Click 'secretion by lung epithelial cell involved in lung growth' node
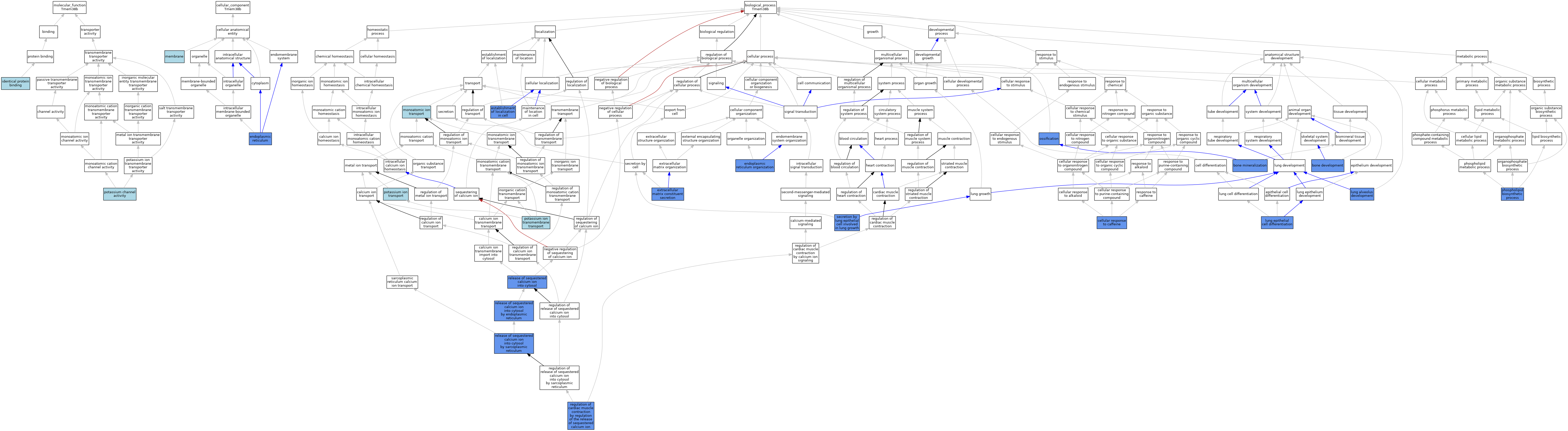This screenshot has height=431, width=1568. pos(847,222)
